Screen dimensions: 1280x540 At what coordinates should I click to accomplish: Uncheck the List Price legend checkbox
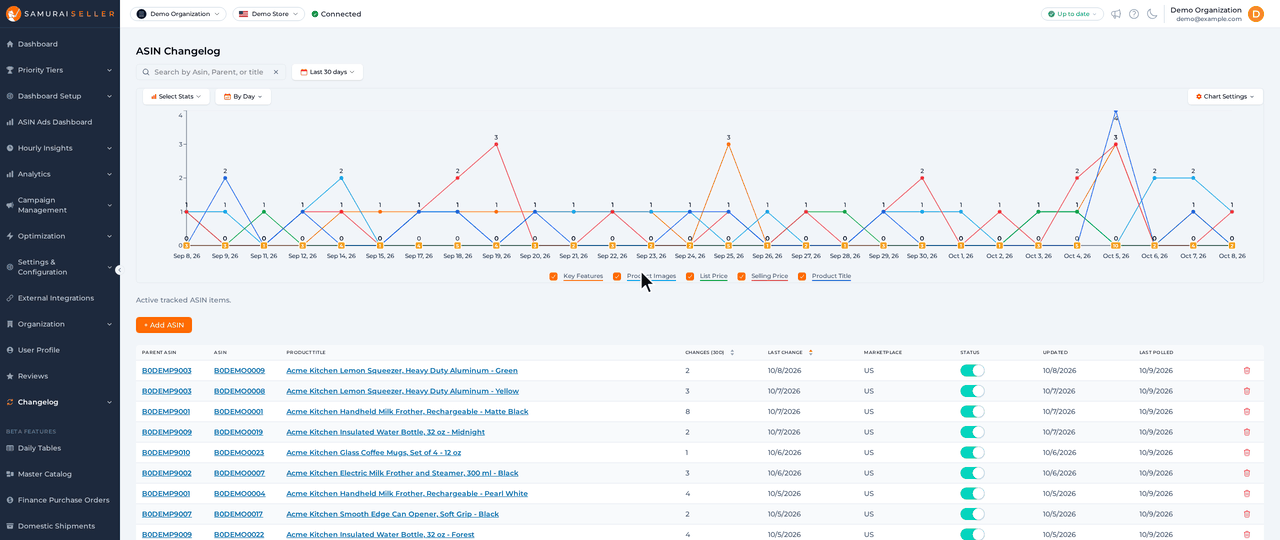[x=690, y=276]
